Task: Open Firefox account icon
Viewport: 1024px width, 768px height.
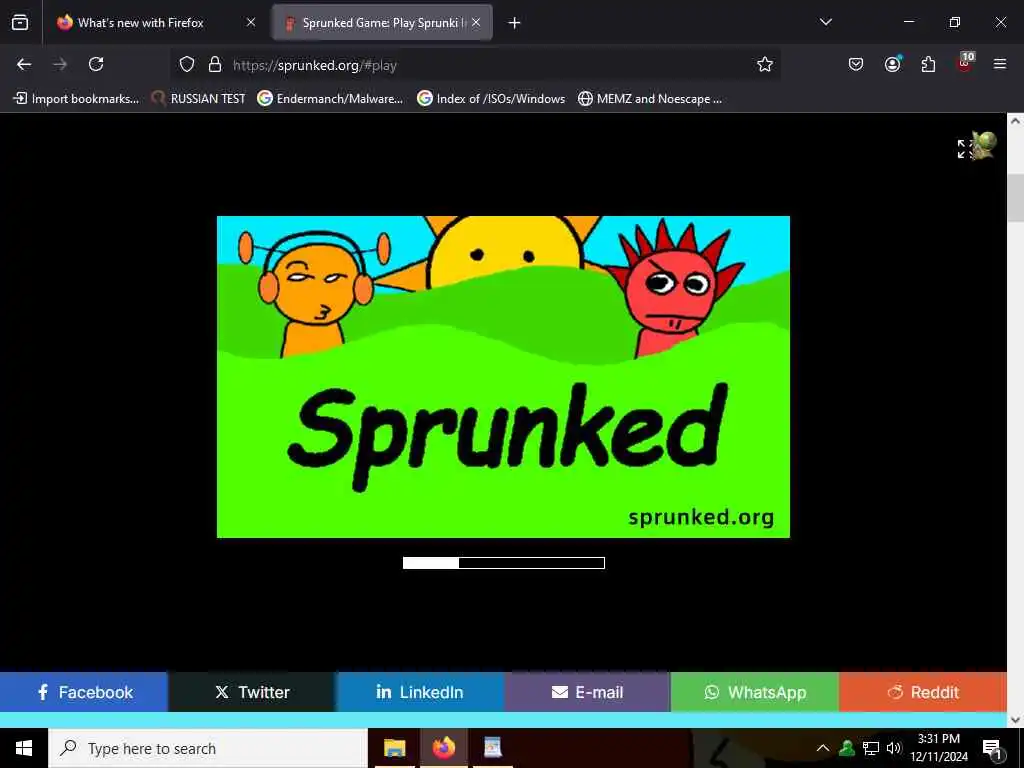Action: coord(892,64)
